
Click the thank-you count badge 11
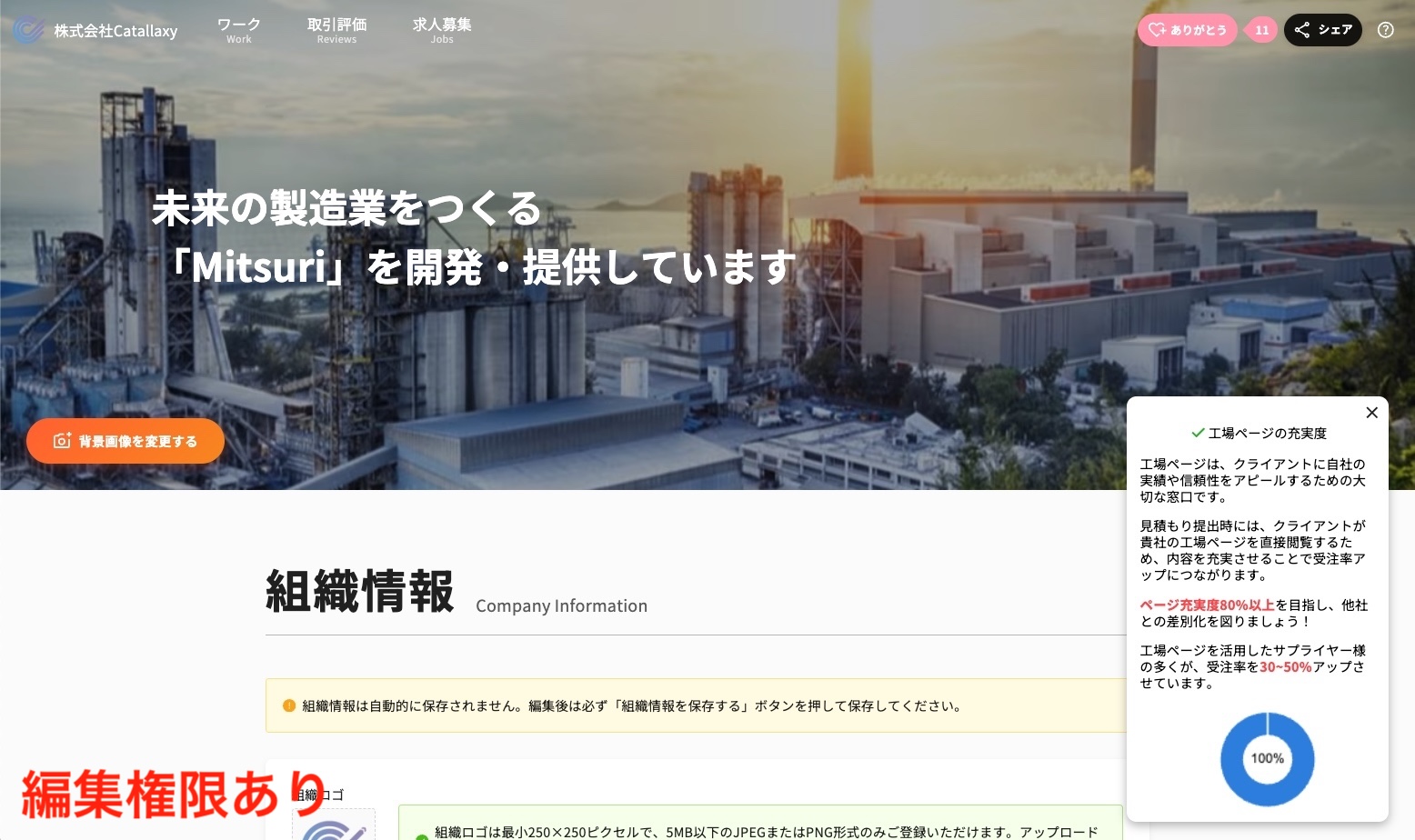[x=1262, y=30]
